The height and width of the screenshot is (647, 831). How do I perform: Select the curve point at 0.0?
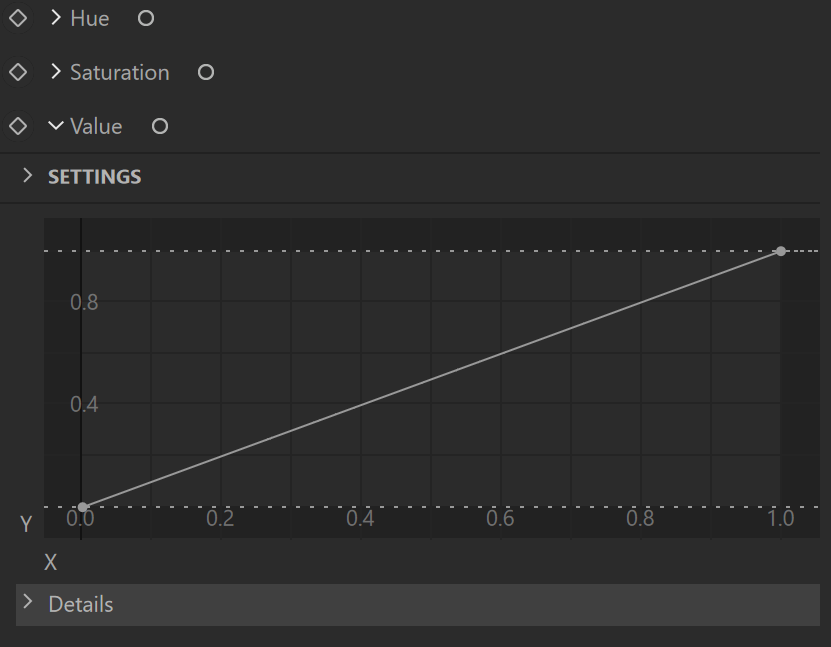(83, 507)
